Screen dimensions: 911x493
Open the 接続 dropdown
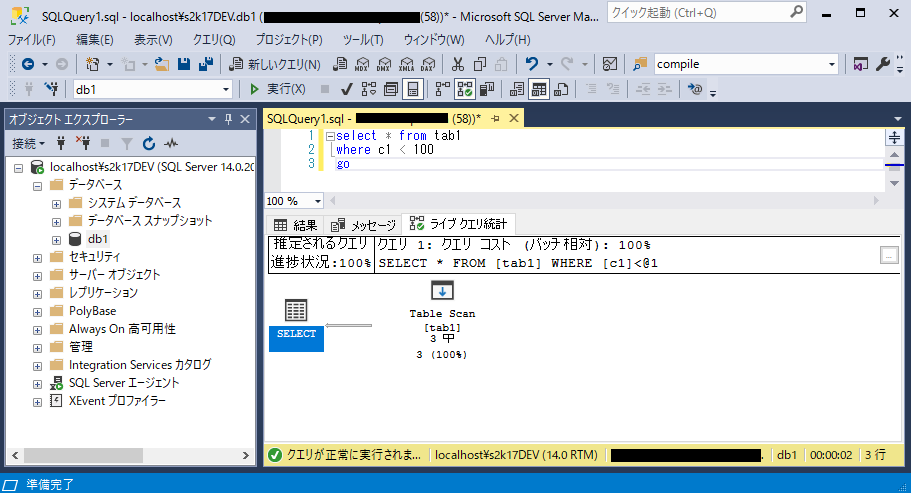pos(28,143)
